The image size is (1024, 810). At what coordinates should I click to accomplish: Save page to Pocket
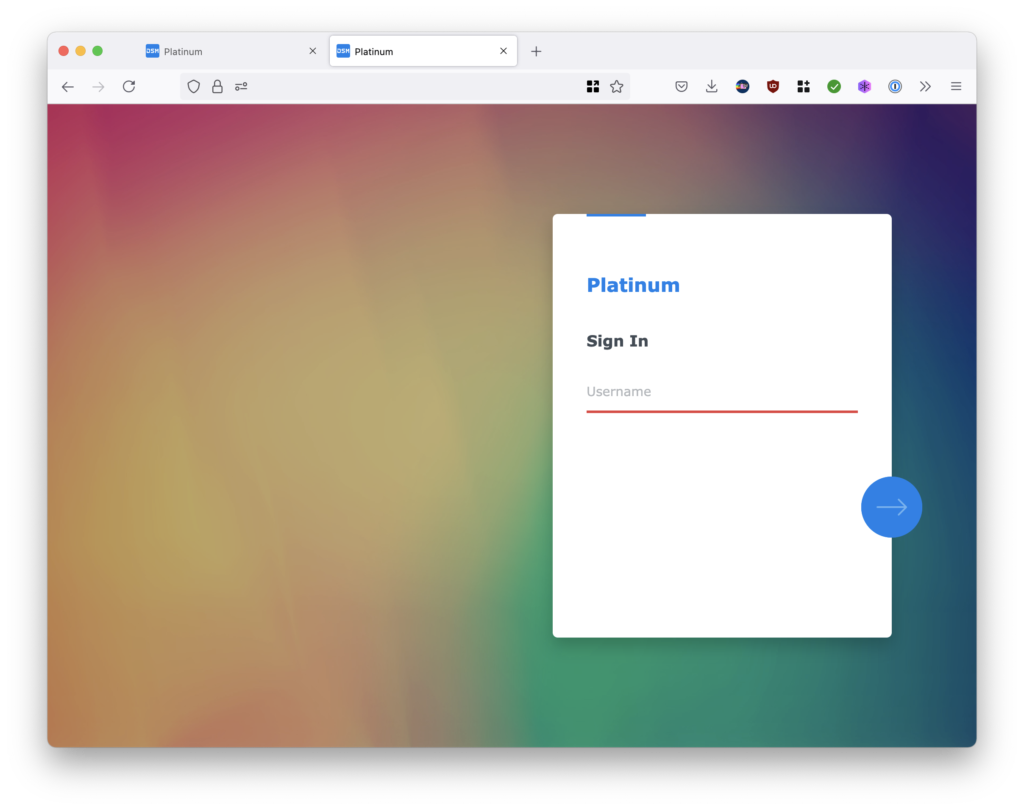(x=681, y=86)
